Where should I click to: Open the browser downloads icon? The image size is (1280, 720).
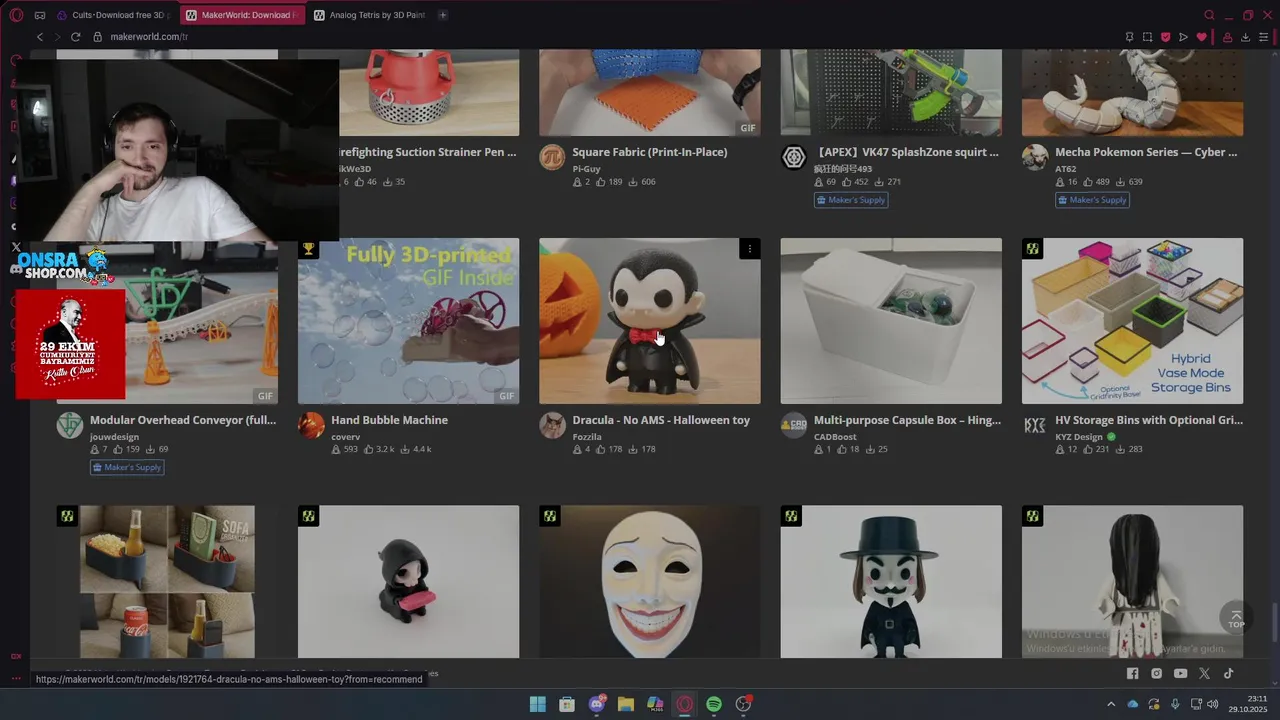[x=1245, y=37]
